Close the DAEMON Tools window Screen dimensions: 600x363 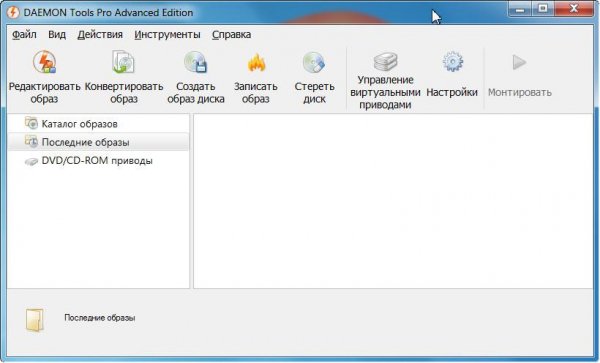pyautogui.click(x=574, y=9)
